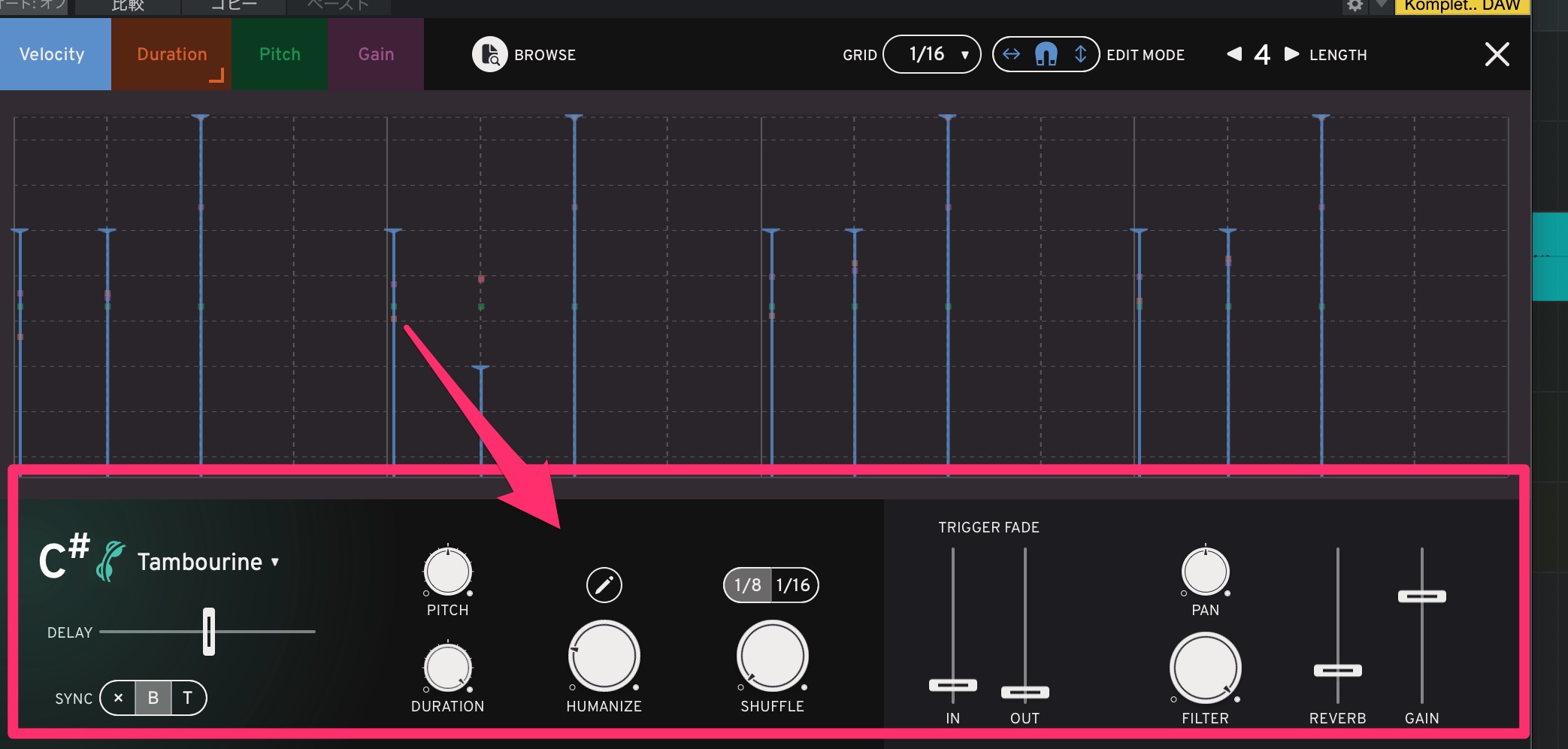Image resolution: width=1568 pixels, height=749 pixels.
Task: Open the GRID 1/16 dropdown
Action: (932, 54)
